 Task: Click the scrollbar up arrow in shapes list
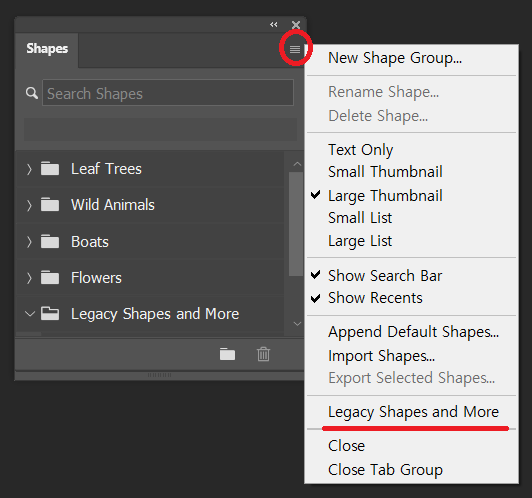pyautogui.click(x=297, y=164)
